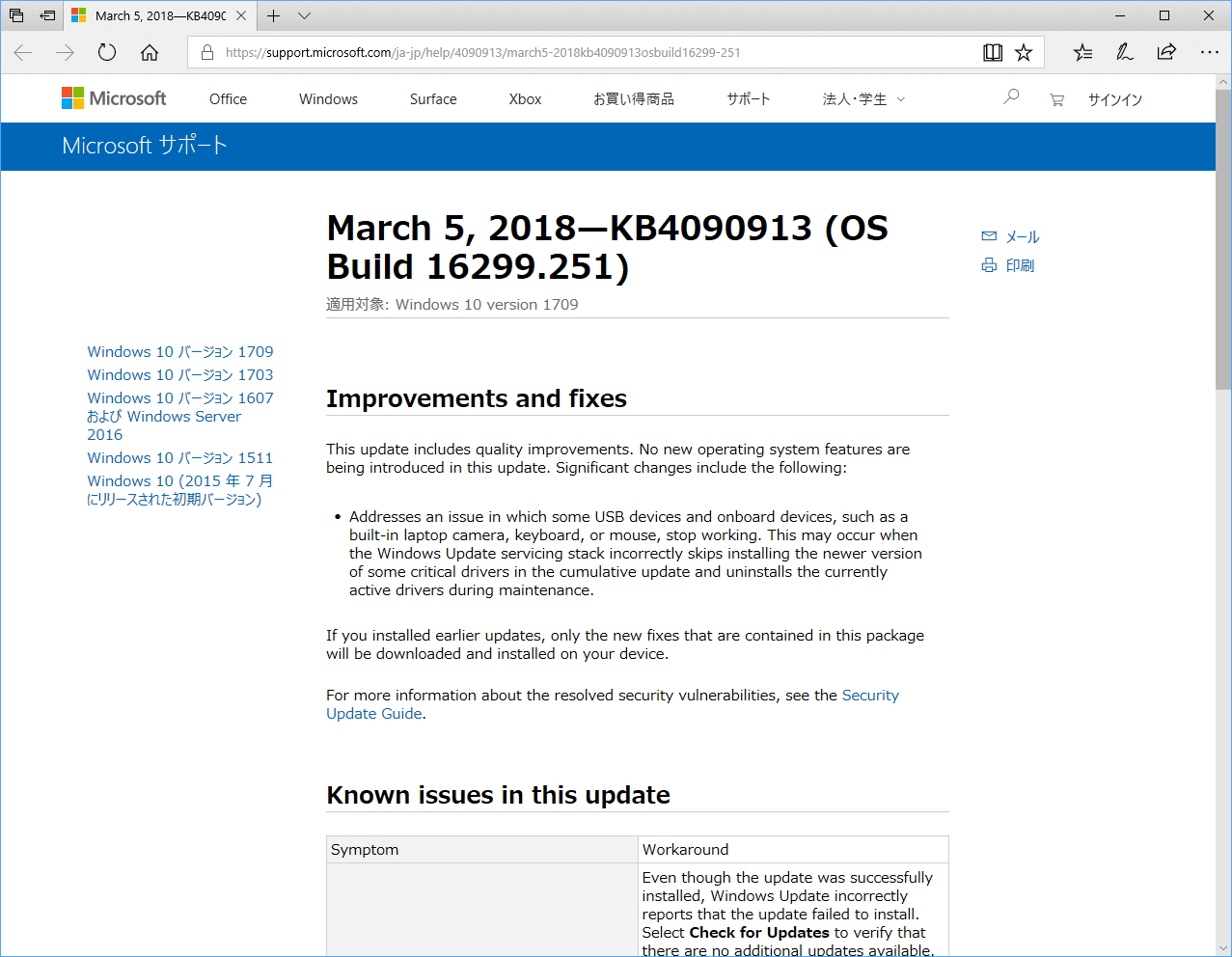Open the Windows navigation menu item

pos(327,98)
